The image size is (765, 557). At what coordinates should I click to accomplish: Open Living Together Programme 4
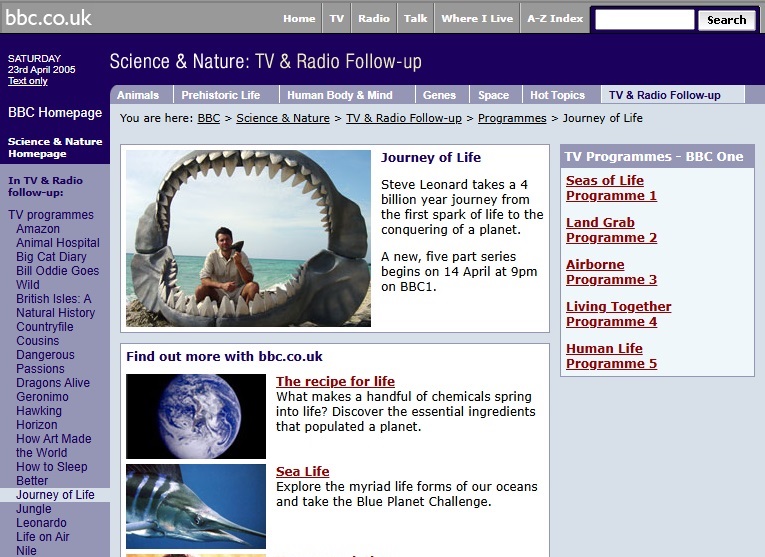coord(619,314)
